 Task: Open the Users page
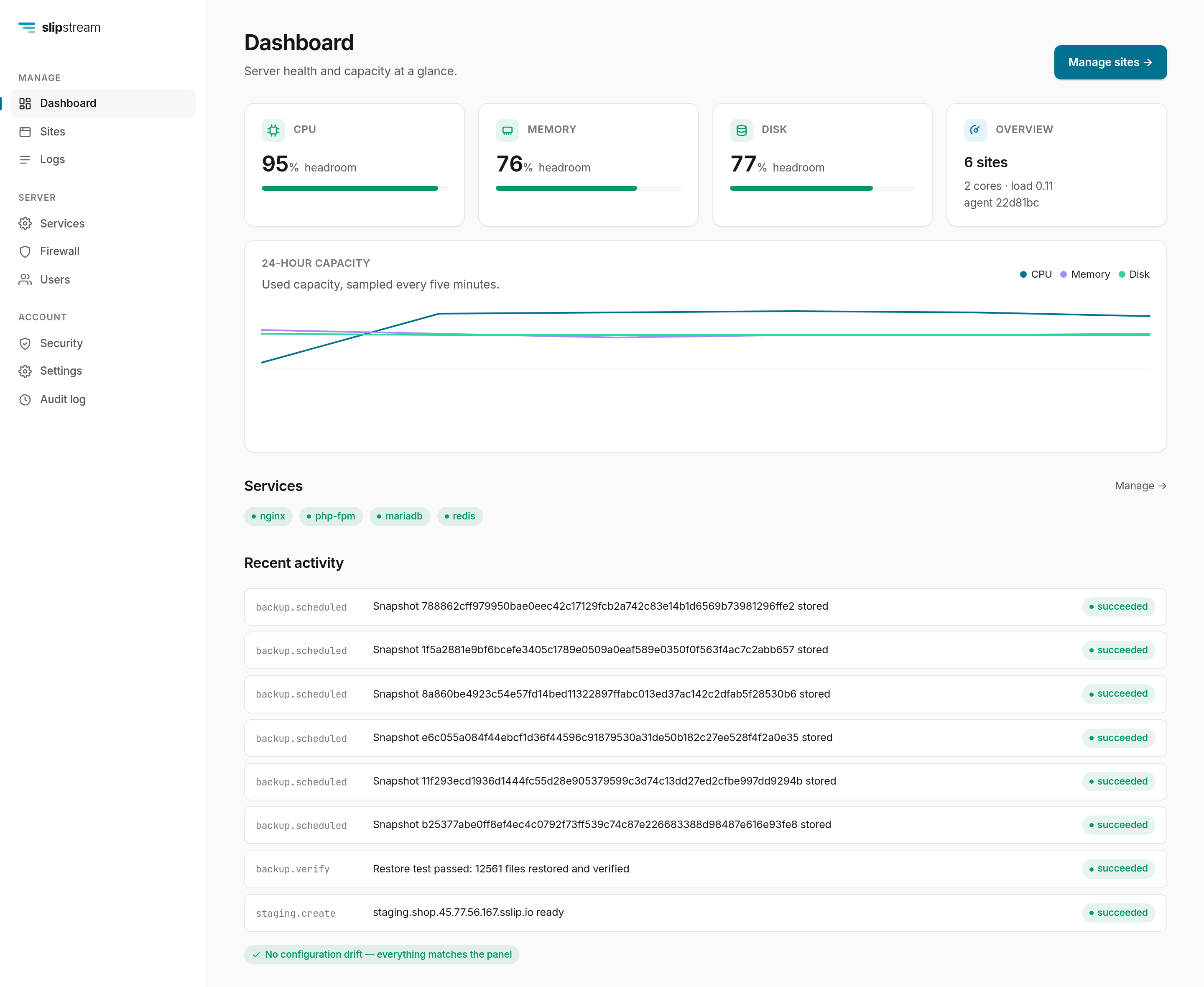pyautogui.click(x=103, y=280)
